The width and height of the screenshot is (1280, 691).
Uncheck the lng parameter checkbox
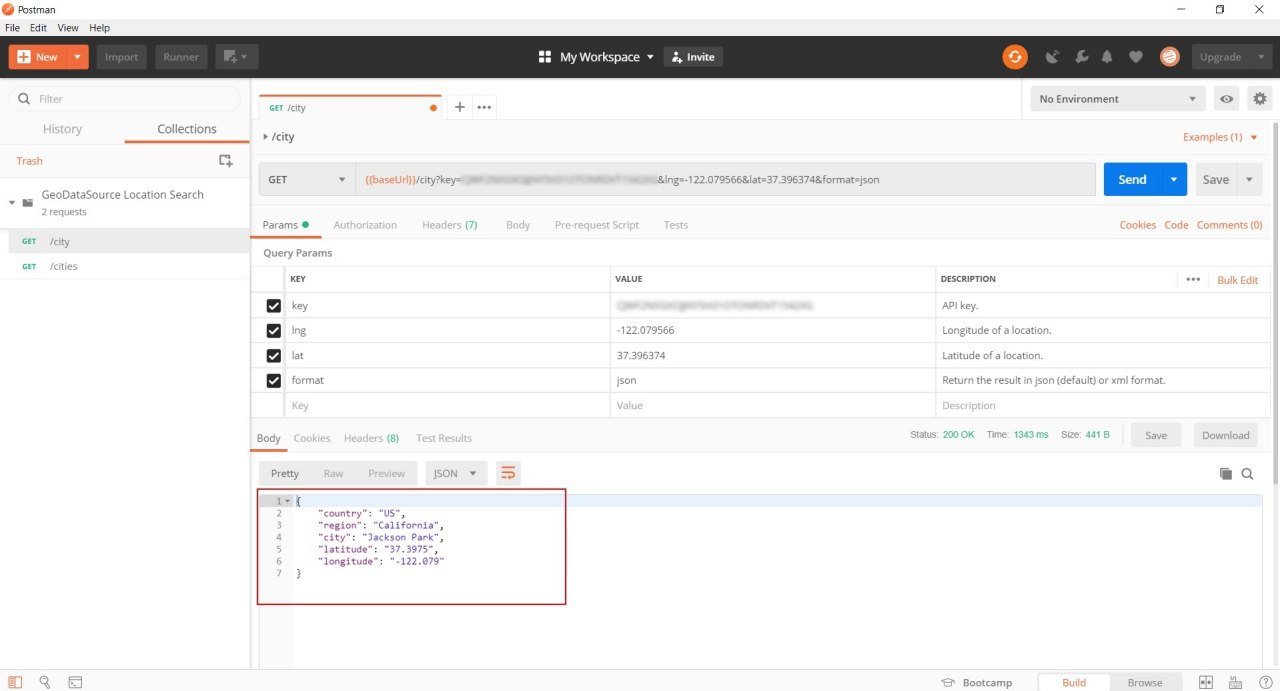(273, 331)
